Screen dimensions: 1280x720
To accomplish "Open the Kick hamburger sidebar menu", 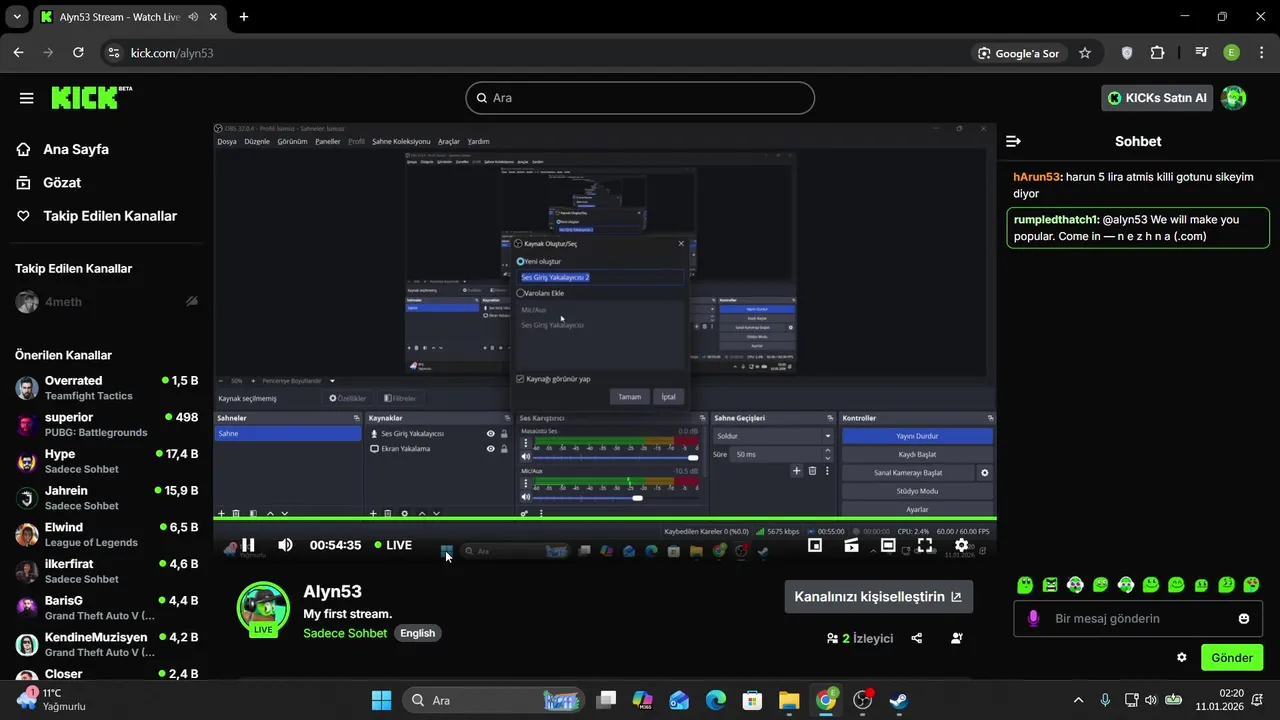I will pyautogui.click(x=27, y=98).
